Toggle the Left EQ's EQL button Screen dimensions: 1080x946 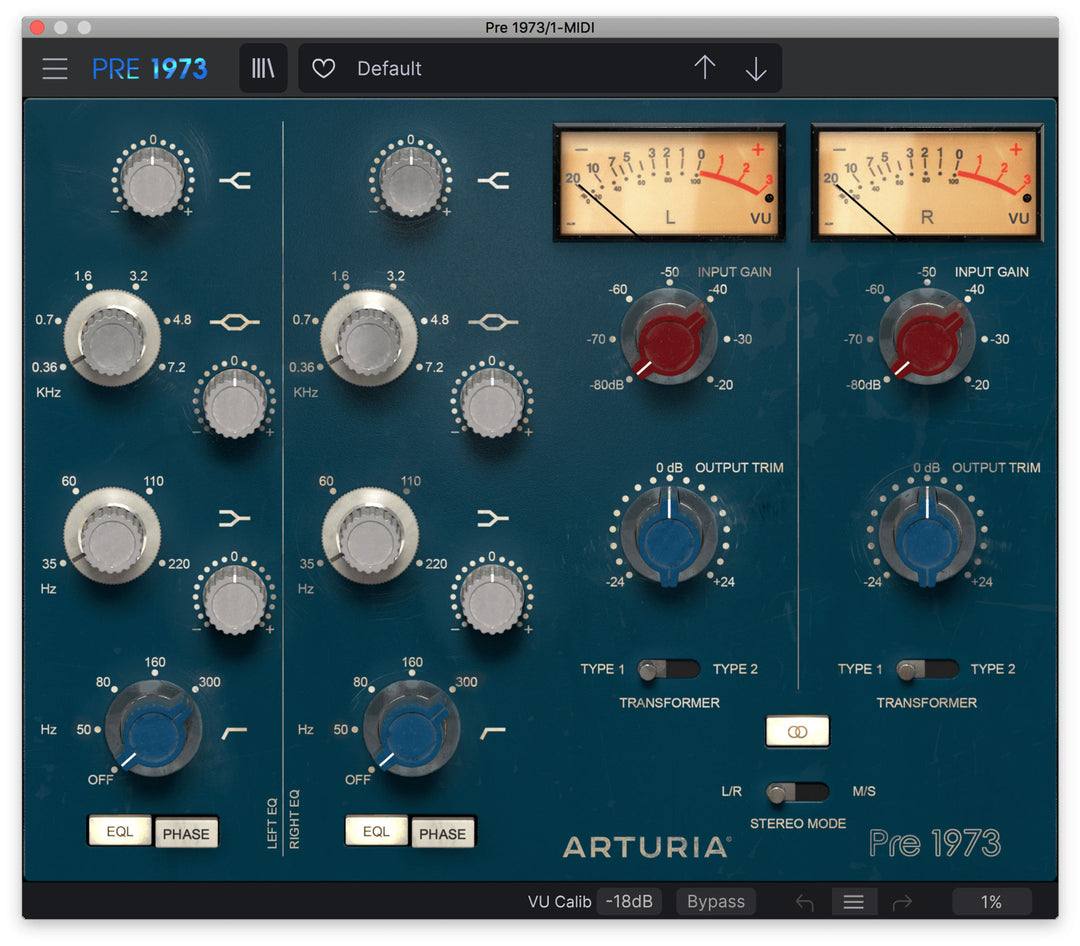click(x=120, y=831)
